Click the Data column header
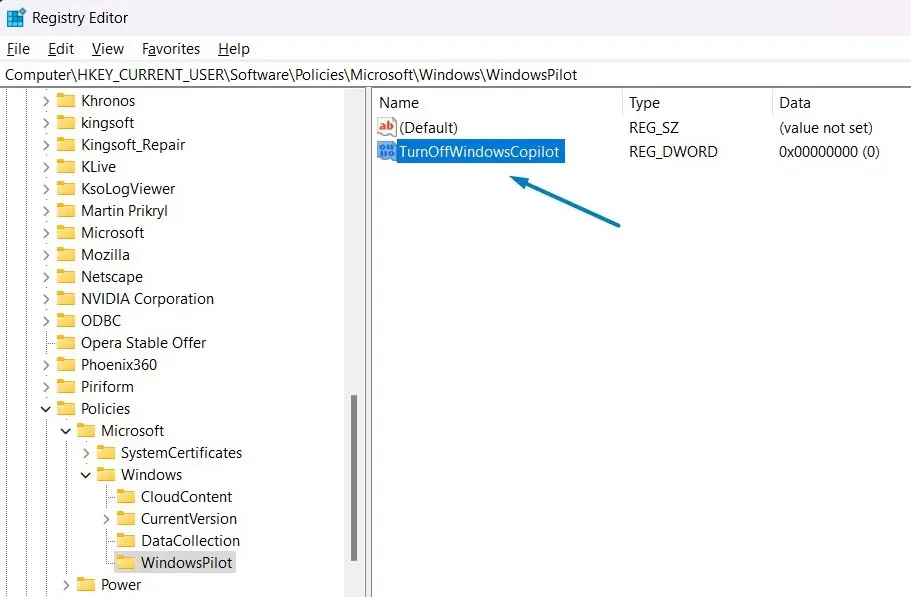This screenshot has width=911, height=597. tap(795, 103)
